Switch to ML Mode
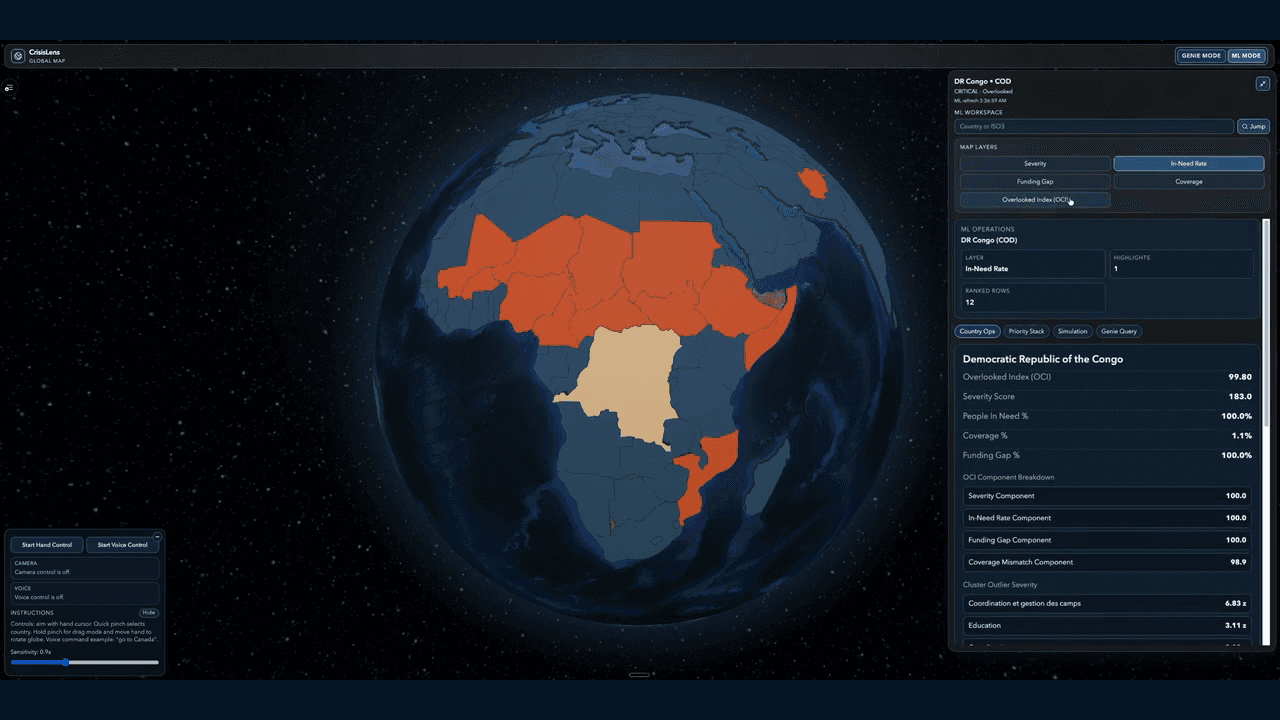1280x720 pixels. click(1246, 56)
